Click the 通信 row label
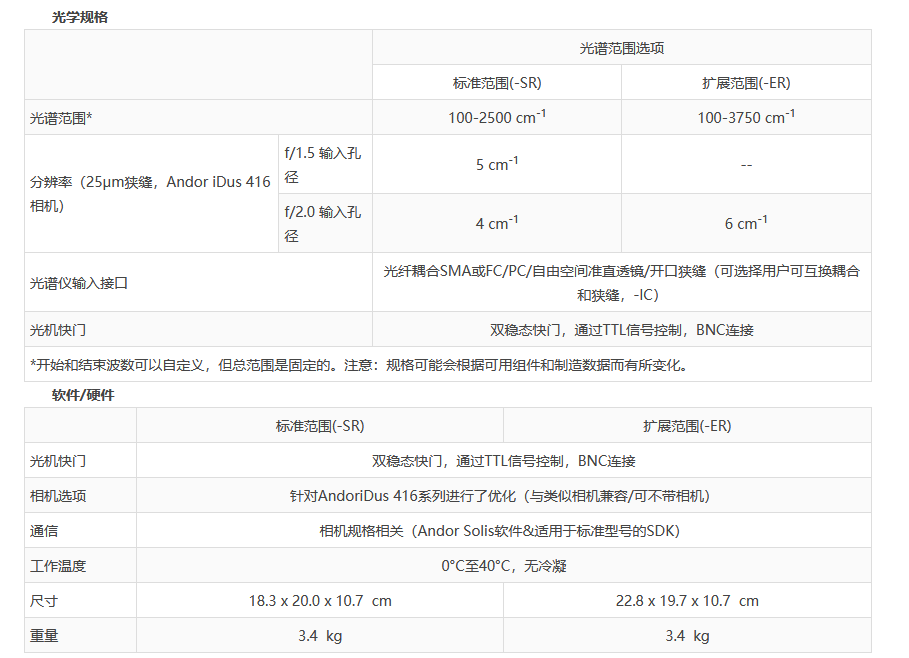This screenshot has height=658, width=909. [x=44, y=531]
